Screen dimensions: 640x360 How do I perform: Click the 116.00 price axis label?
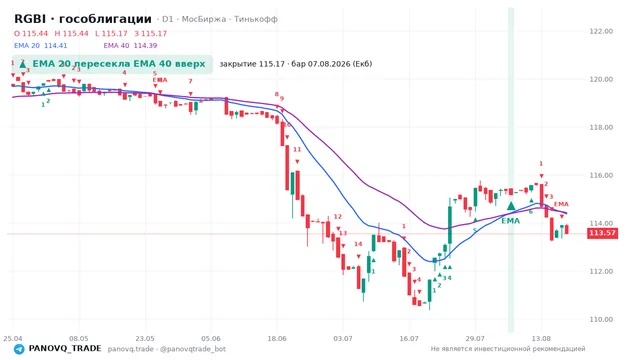pos(601,176)
